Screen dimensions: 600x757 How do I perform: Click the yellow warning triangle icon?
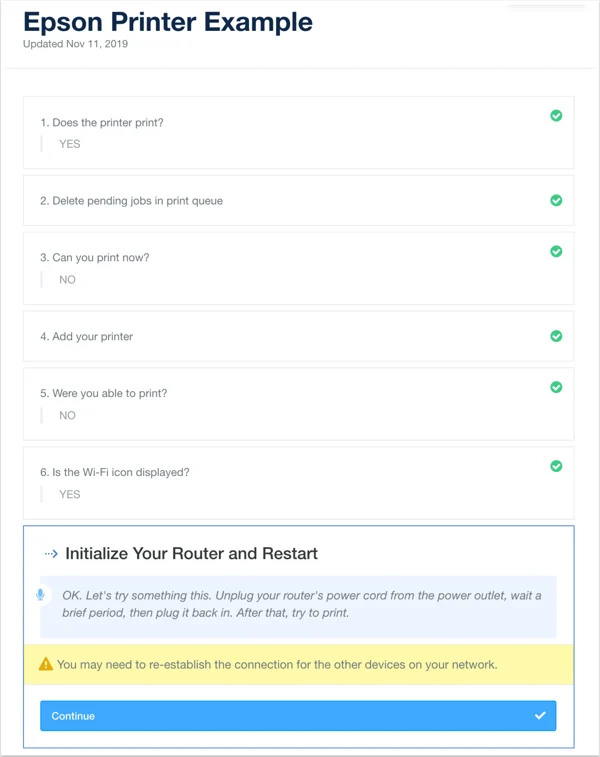click(x=46, y=664)
